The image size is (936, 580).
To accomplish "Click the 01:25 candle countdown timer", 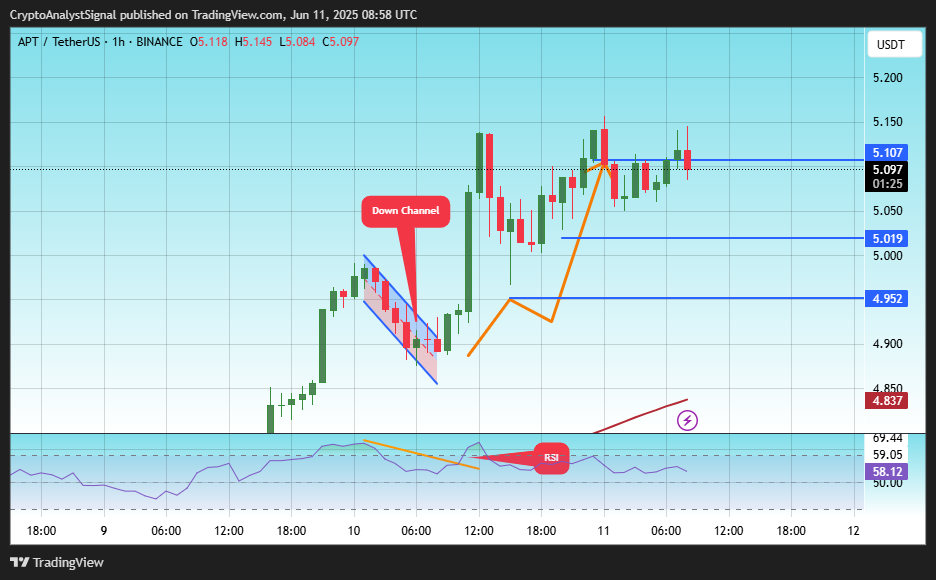I will coord(887,184).
